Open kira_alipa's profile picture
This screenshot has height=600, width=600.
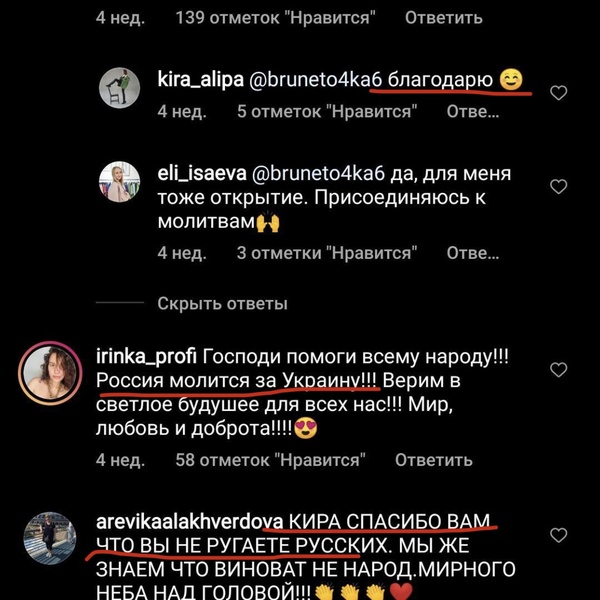[x=119, y=88]
